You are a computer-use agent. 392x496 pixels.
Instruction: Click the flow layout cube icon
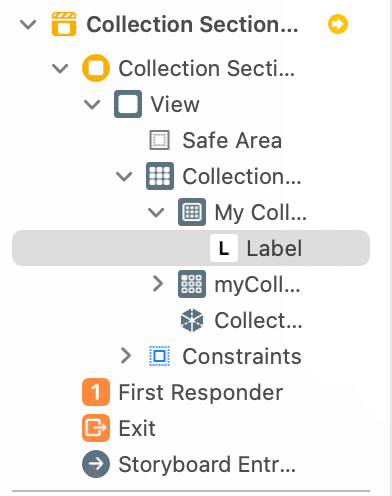192,320
